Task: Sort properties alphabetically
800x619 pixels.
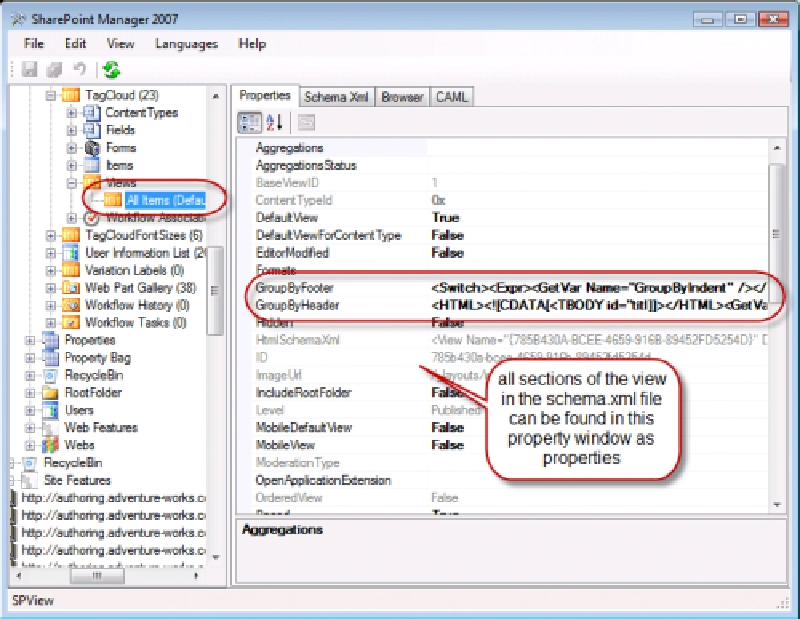Action: [274, 122]
